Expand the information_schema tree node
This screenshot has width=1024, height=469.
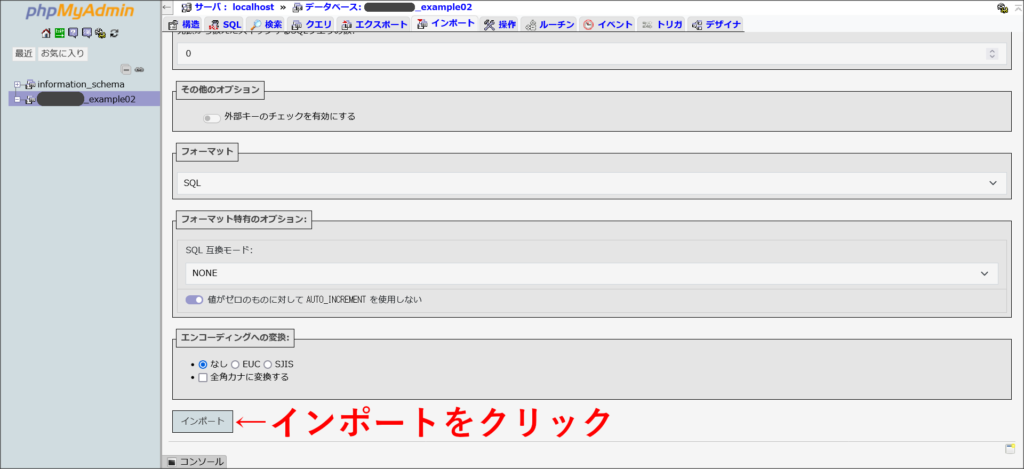[x=17, y=84]
